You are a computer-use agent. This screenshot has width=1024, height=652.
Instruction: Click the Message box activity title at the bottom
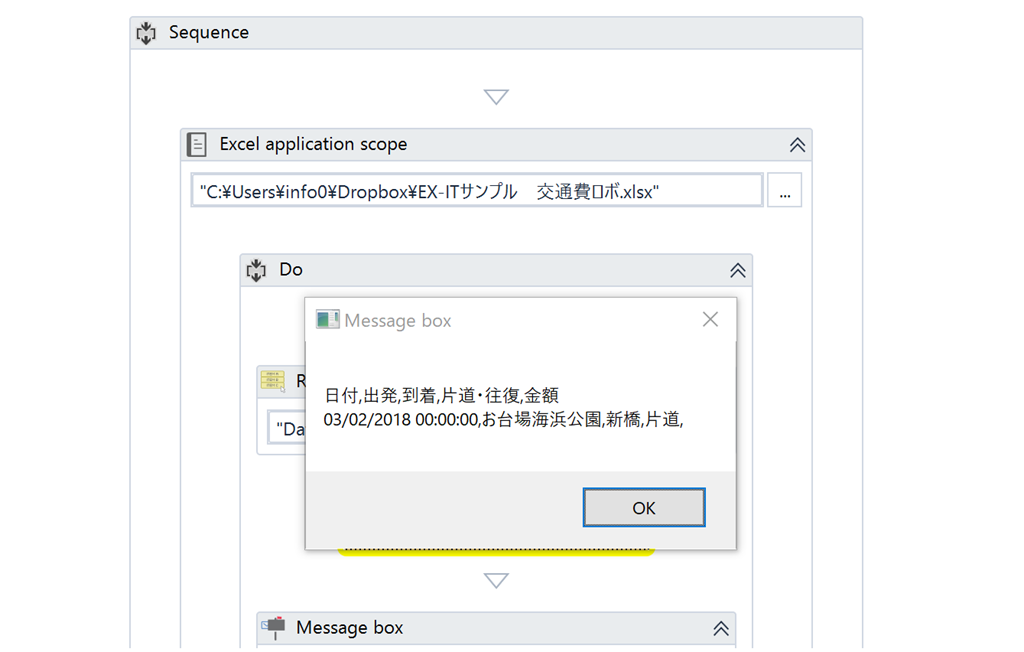[349, 628]
